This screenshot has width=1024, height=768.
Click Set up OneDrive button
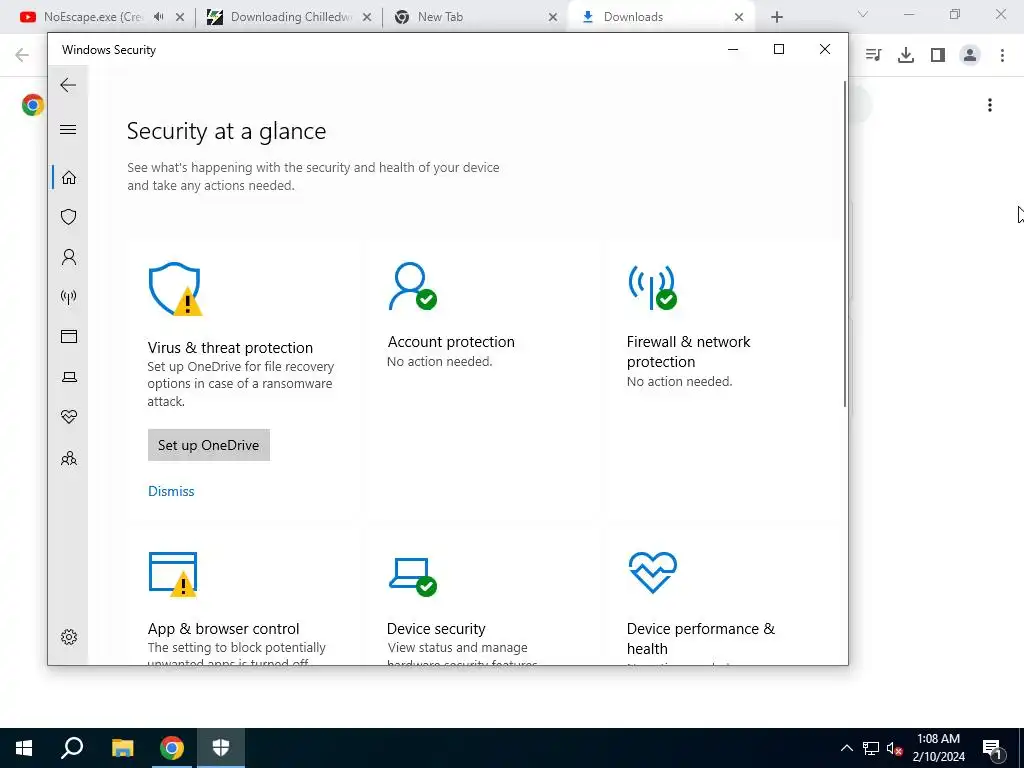tap(208, 445)
